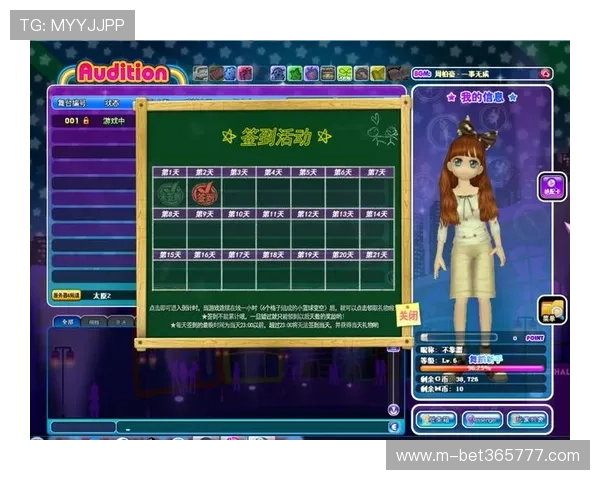Click the 38,726 coin balance value
The height and width of the screenshot is (480, 600).
[x=467, y=379]
